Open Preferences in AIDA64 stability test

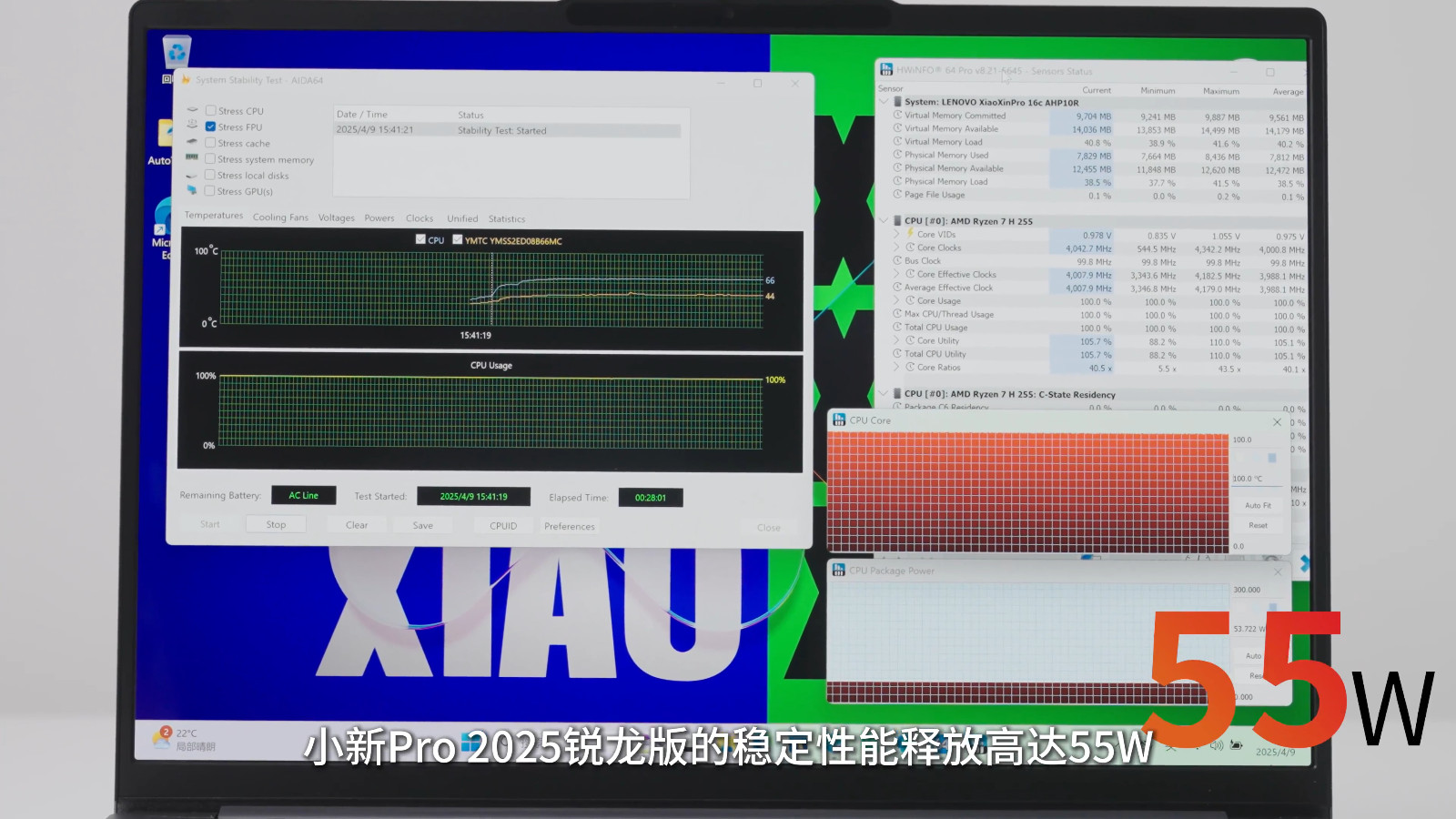570,526
